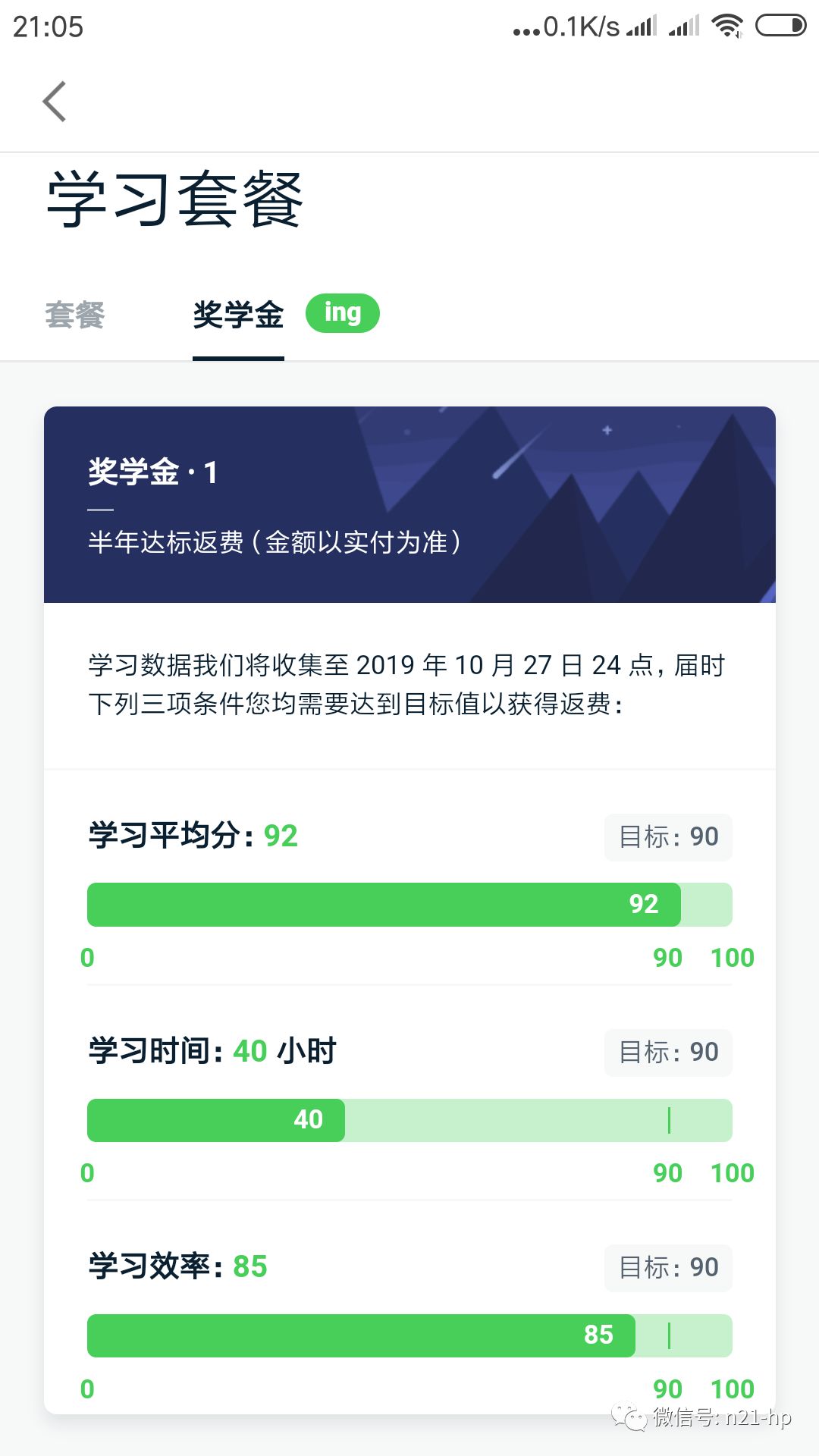Click the 学习时间 progress bar at 40
Viewport: 819px width, 1456px height.
point(409,1119)
